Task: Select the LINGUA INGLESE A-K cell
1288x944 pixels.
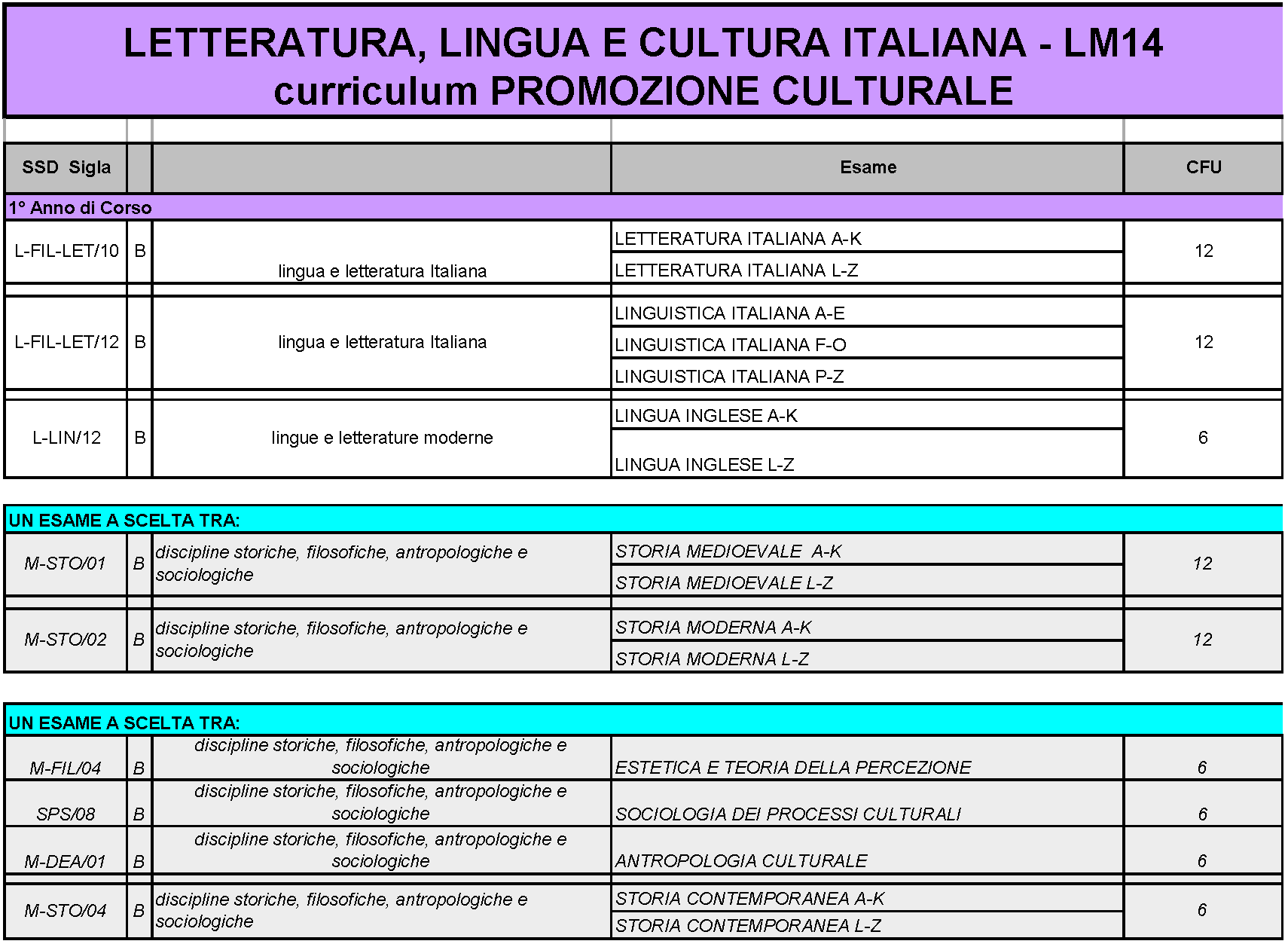Action: point(706,416)
